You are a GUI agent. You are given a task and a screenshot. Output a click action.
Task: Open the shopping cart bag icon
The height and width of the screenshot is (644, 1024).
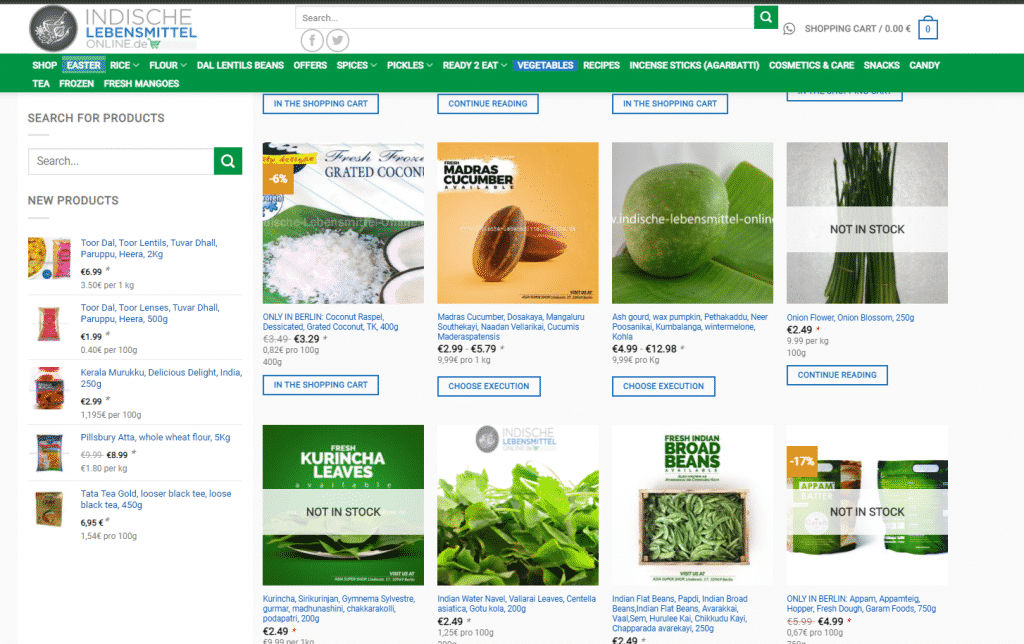927,29
